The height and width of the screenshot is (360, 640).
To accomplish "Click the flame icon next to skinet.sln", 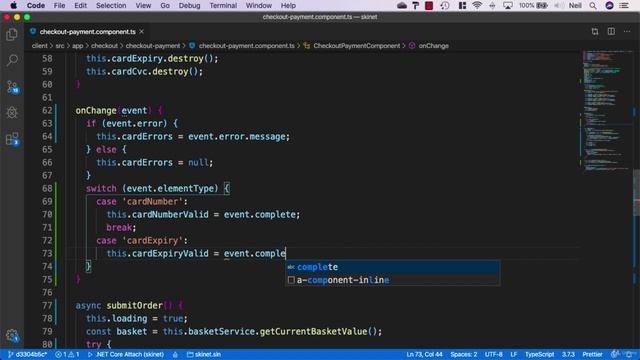I will tap(175, 354).
